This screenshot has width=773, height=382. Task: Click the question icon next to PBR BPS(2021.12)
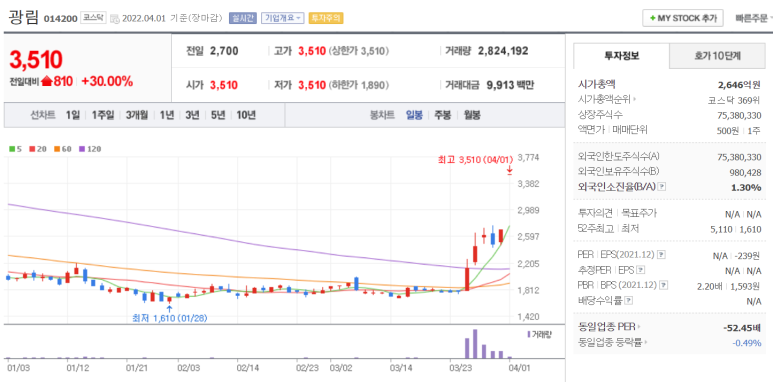coord(664,285)
